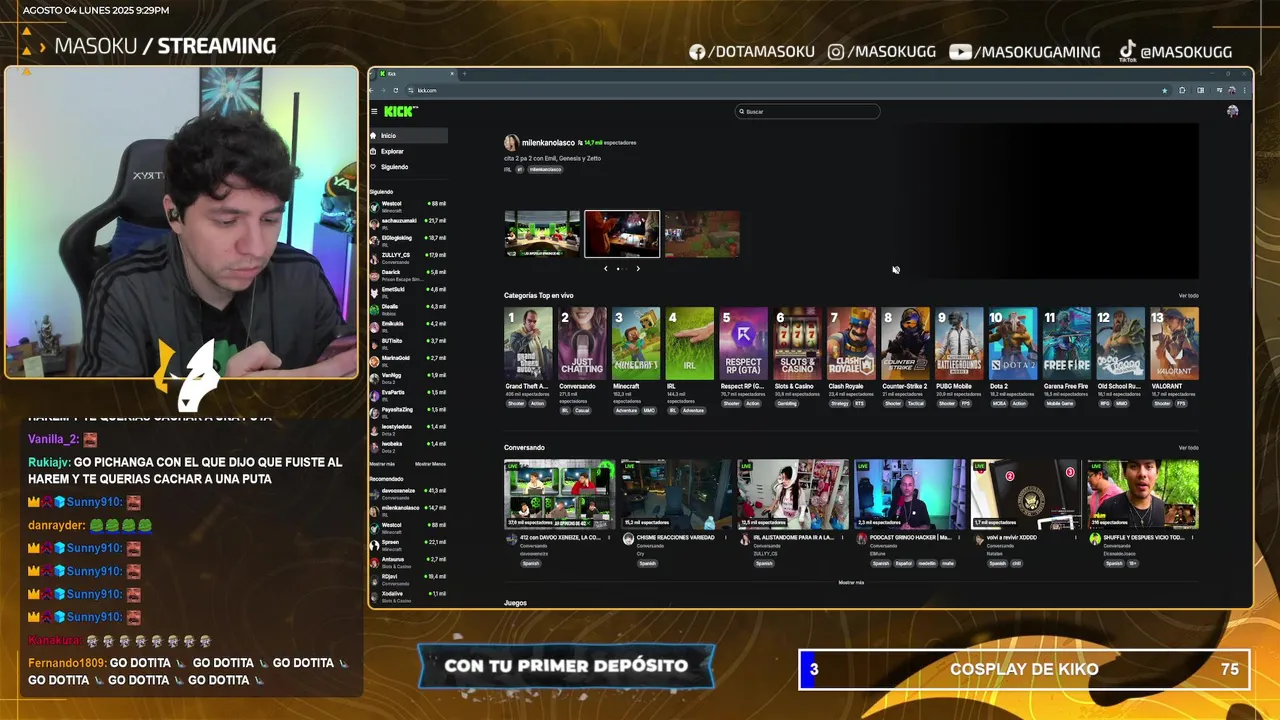Open the IRL label under featured stream title
The height and width of the screenshot is (720, 1280).
(x=508, y=170)
